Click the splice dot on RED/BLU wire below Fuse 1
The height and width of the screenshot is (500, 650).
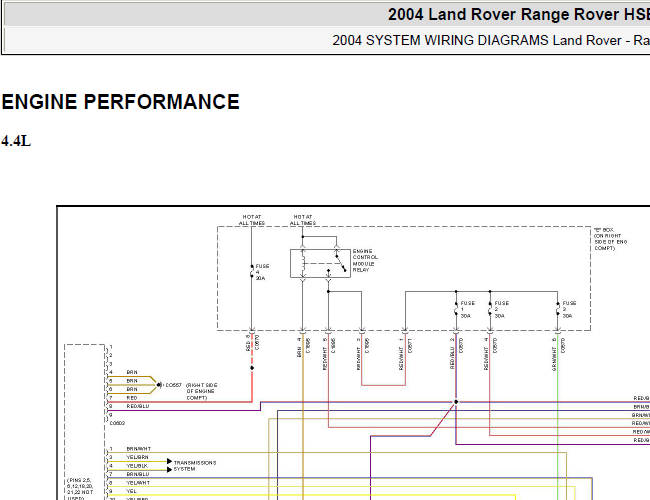(x=456, y=402)
